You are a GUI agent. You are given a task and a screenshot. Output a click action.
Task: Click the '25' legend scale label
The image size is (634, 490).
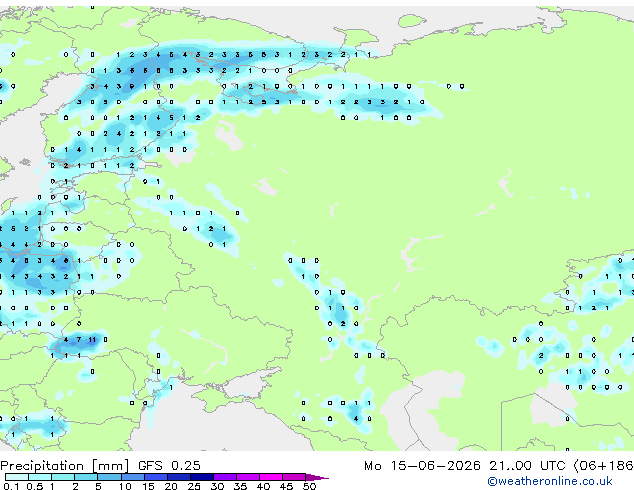coord(194,486)
